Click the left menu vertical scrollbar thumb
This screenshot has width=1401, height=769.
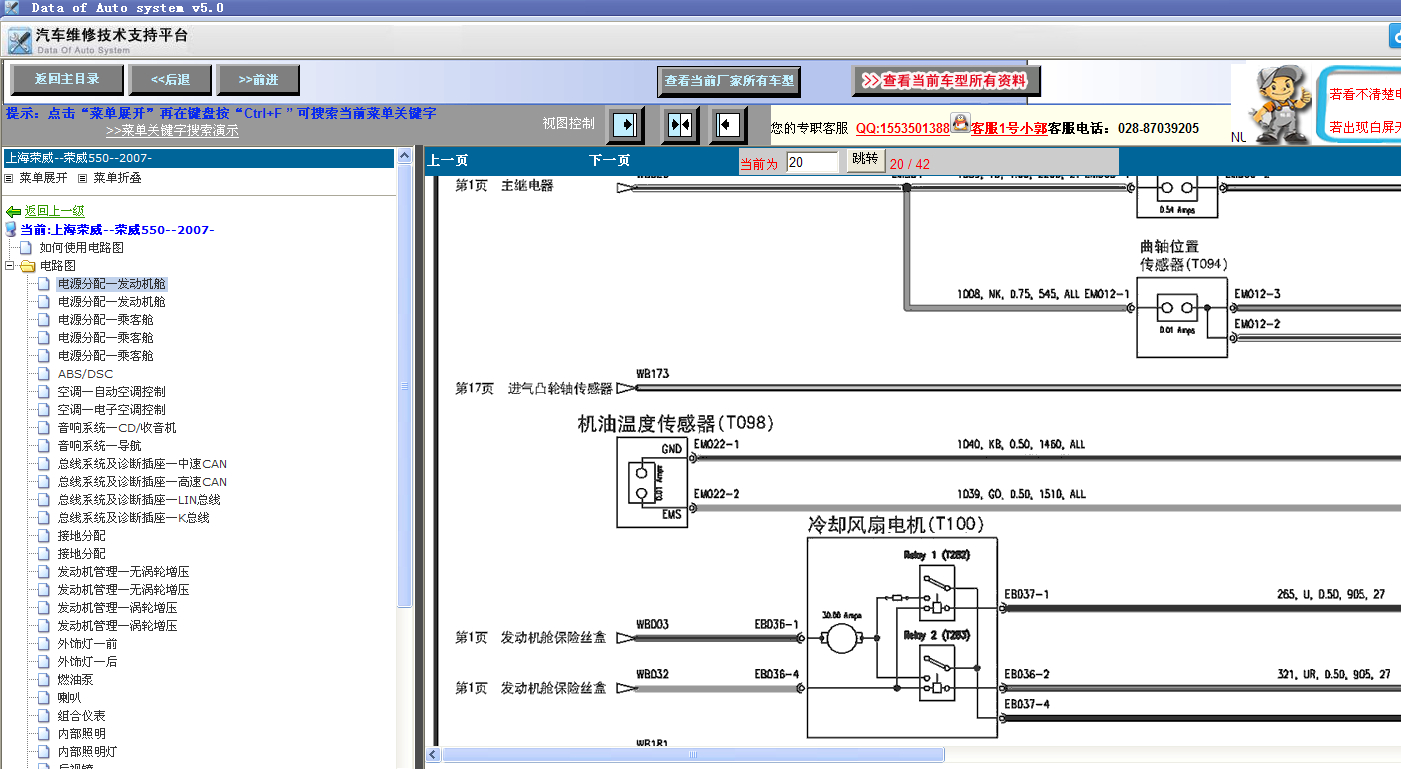(404, 385)
